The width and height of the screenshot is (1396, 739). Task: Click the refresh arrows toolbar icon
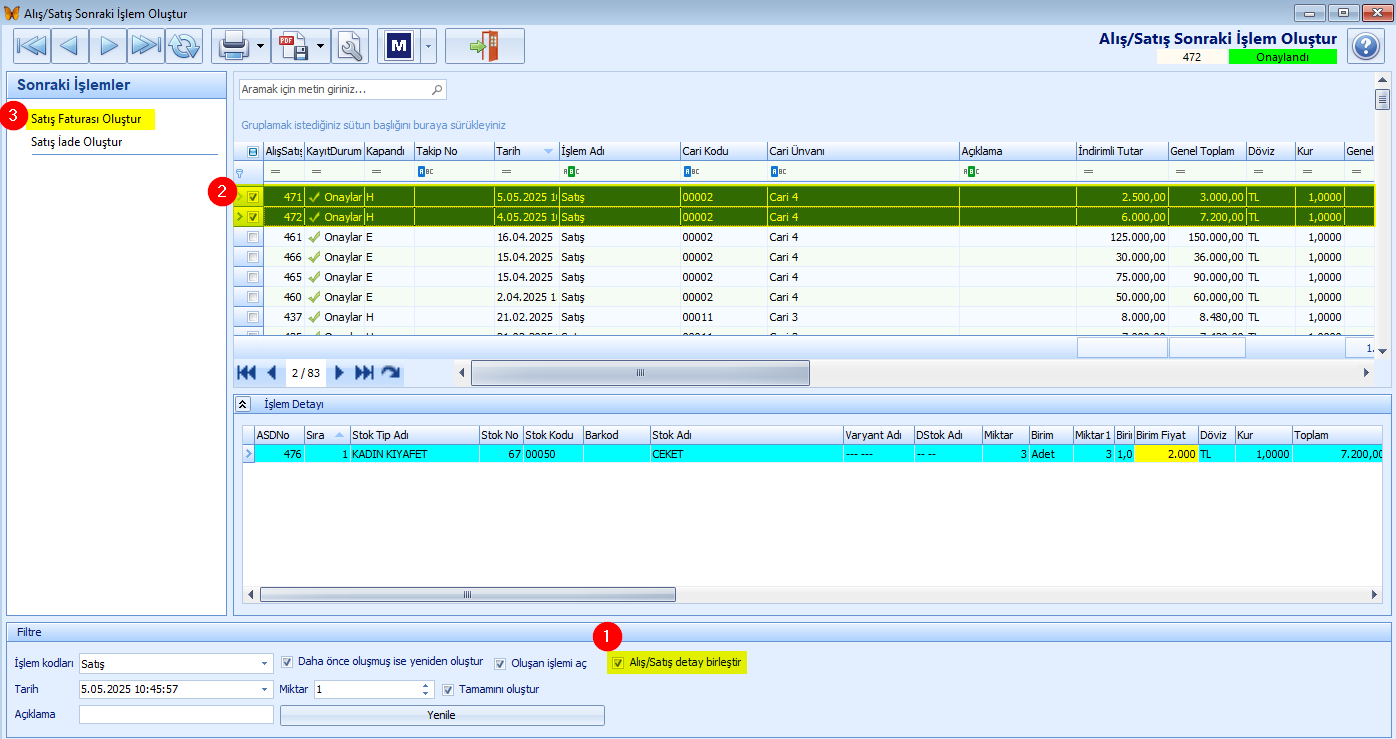coord(184,46)
